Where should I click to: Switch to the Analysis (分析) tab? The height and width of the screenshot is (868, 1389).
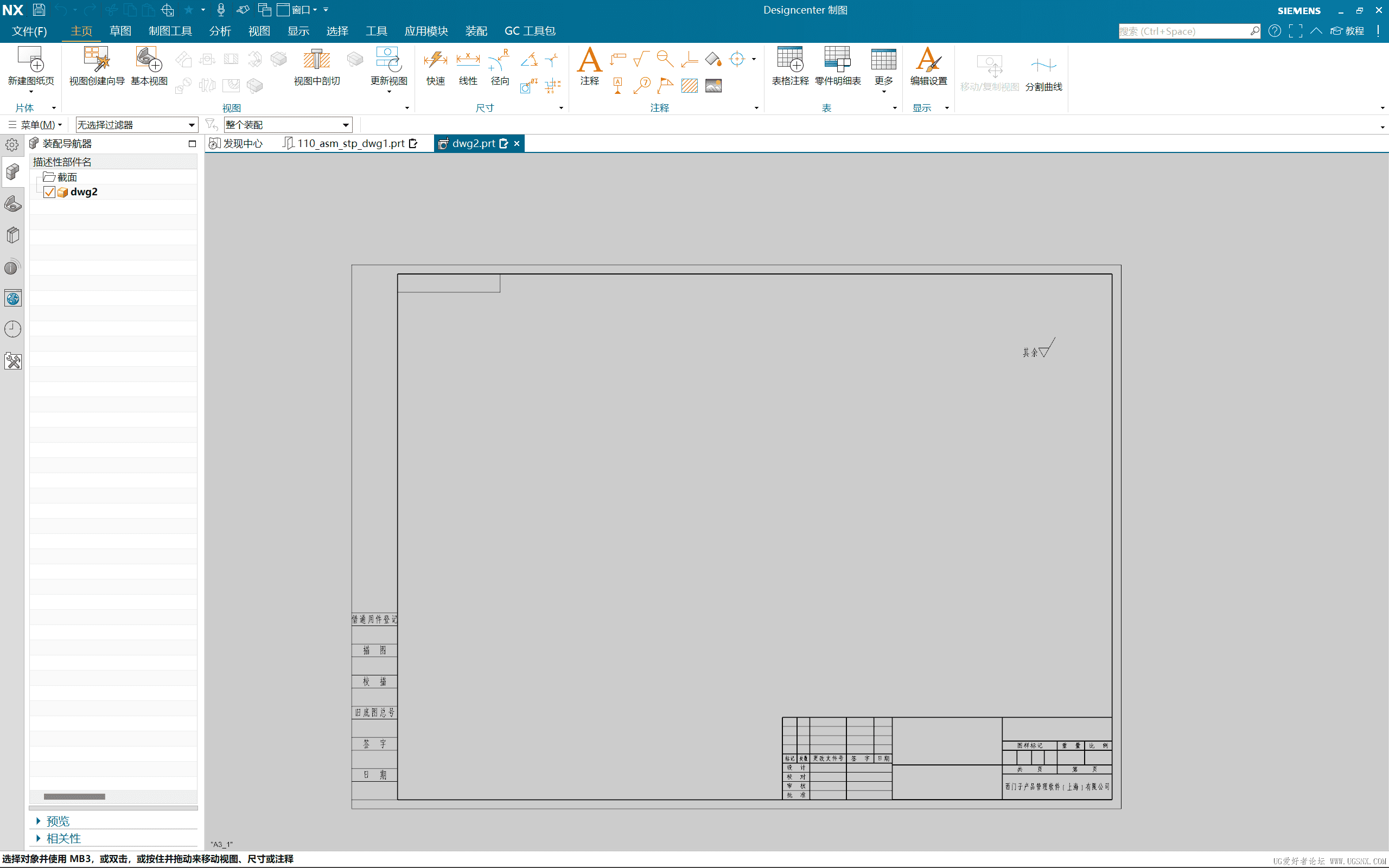(220, 31)
